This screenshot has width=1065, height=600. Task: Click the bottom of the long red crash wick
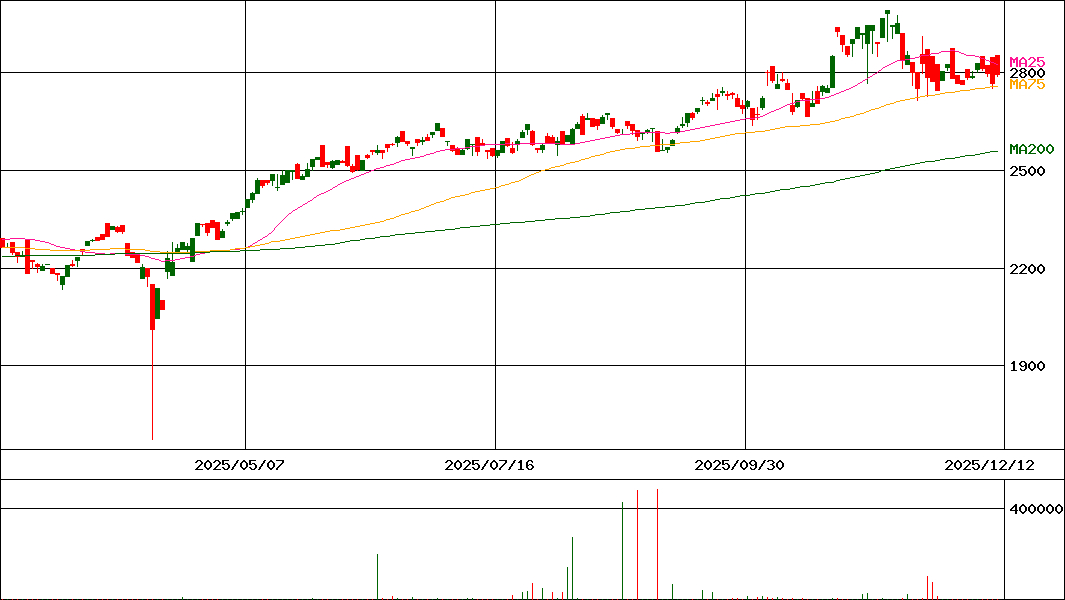tap(152, 437)
